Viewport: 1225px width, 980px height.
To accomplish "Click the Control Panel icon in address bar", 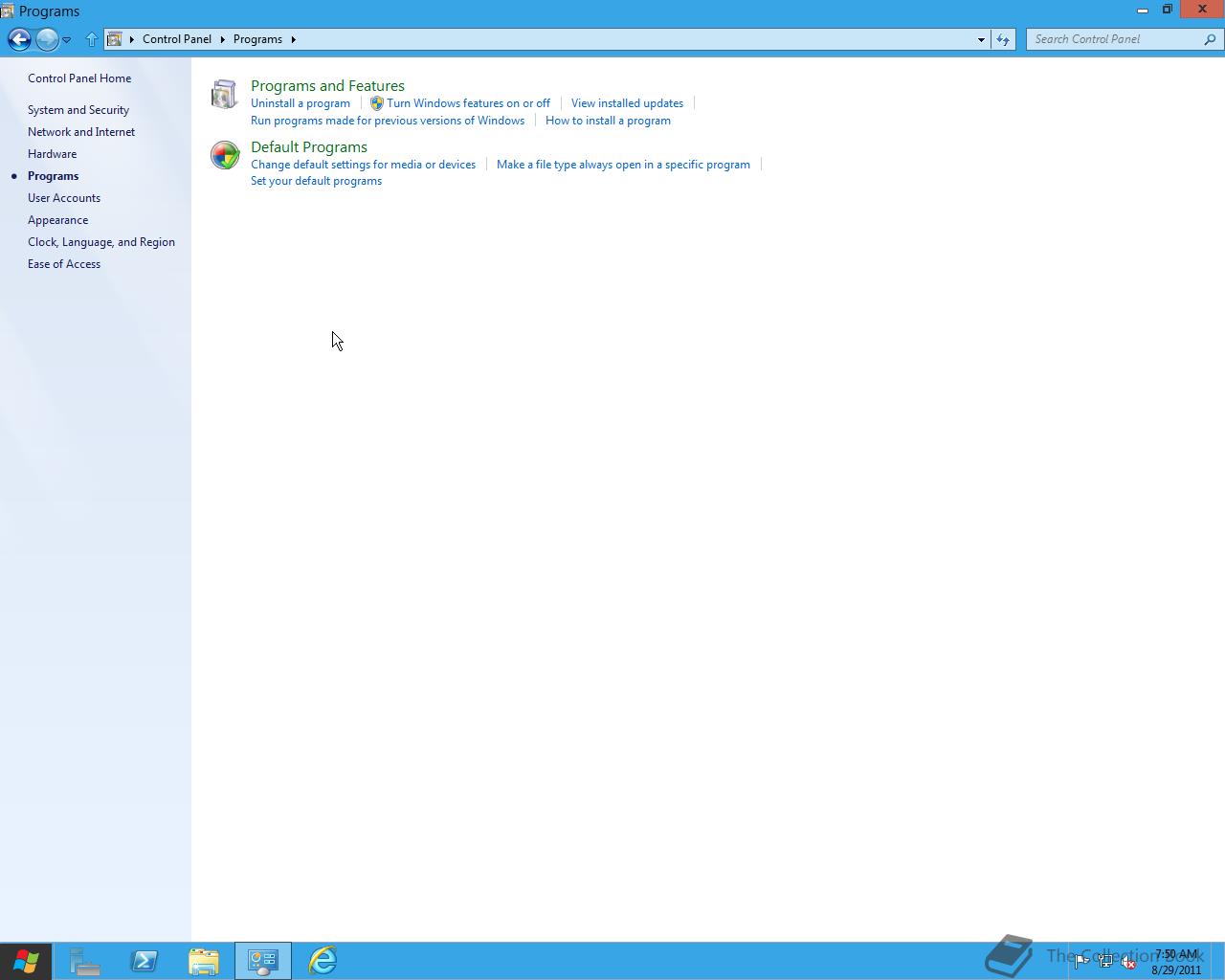I will tap(115, 39).
